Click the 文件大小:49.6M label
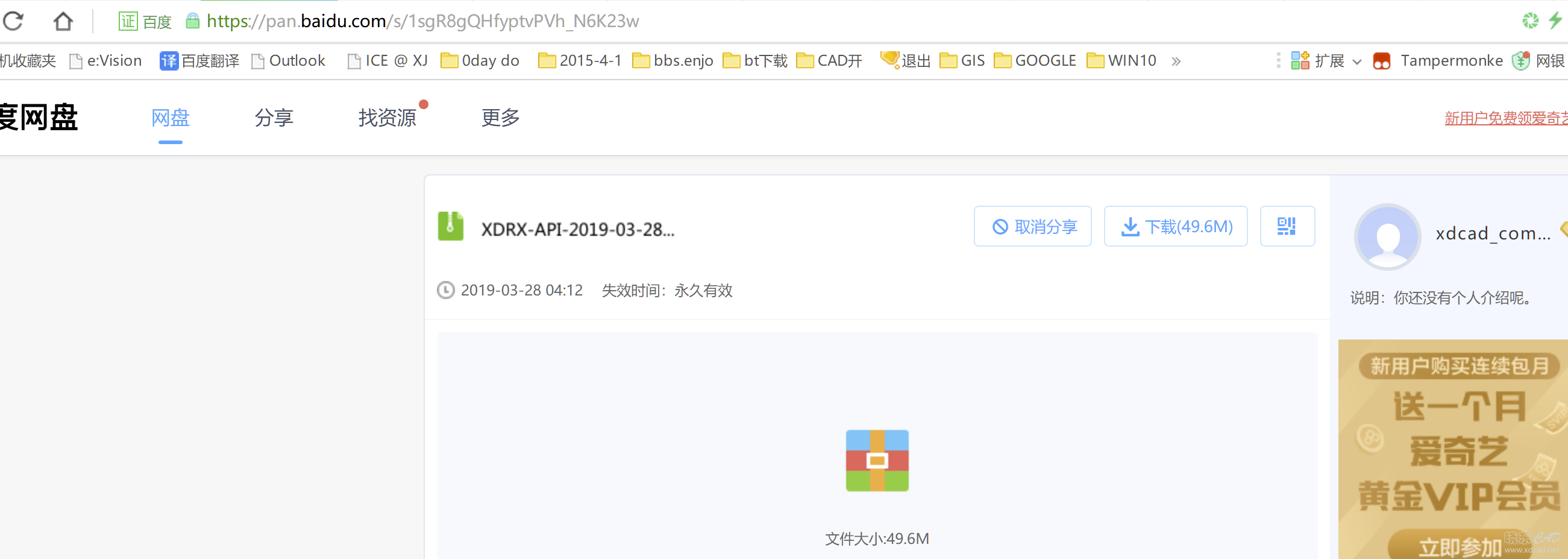This screenshot has width=1568, height=559. pos(877,539)
